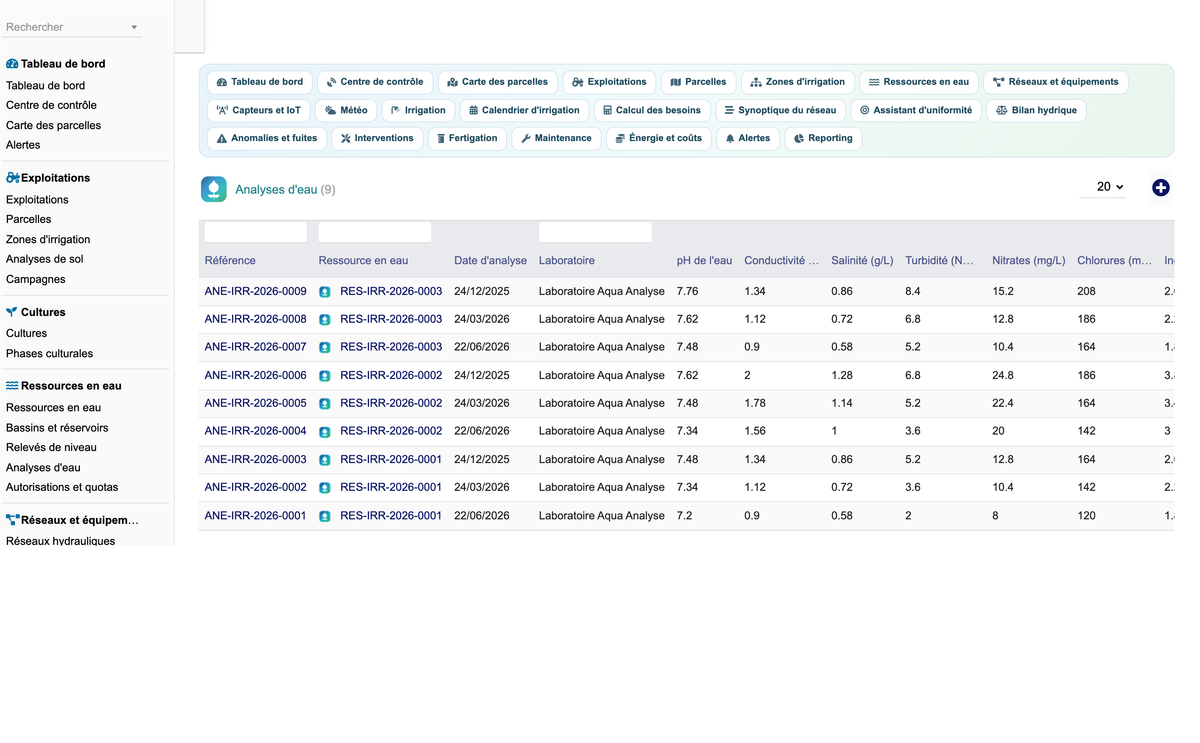
Task: Open sidebar Centre de contrôle menu item
Action: [x=51, y=105]
